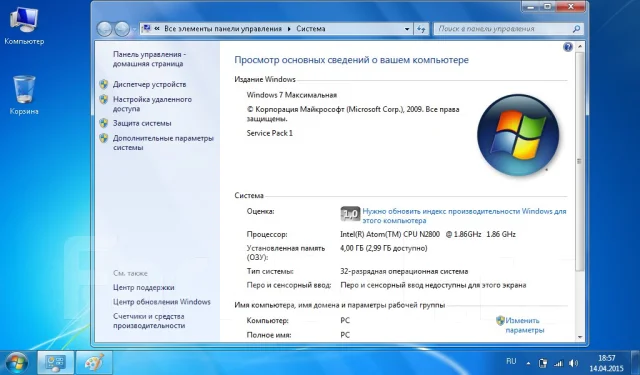This screenshot has height=375, width=640.
Task: Open 'Центр поддержки' link
Action: (144, 288)
